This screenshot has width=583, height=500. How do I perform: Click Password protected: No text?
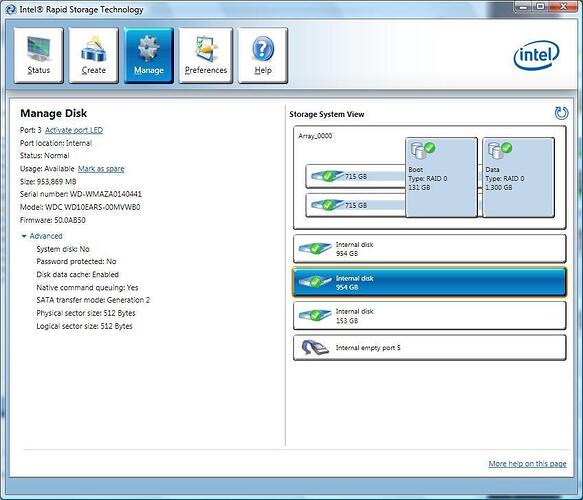(x=76, y=261)
